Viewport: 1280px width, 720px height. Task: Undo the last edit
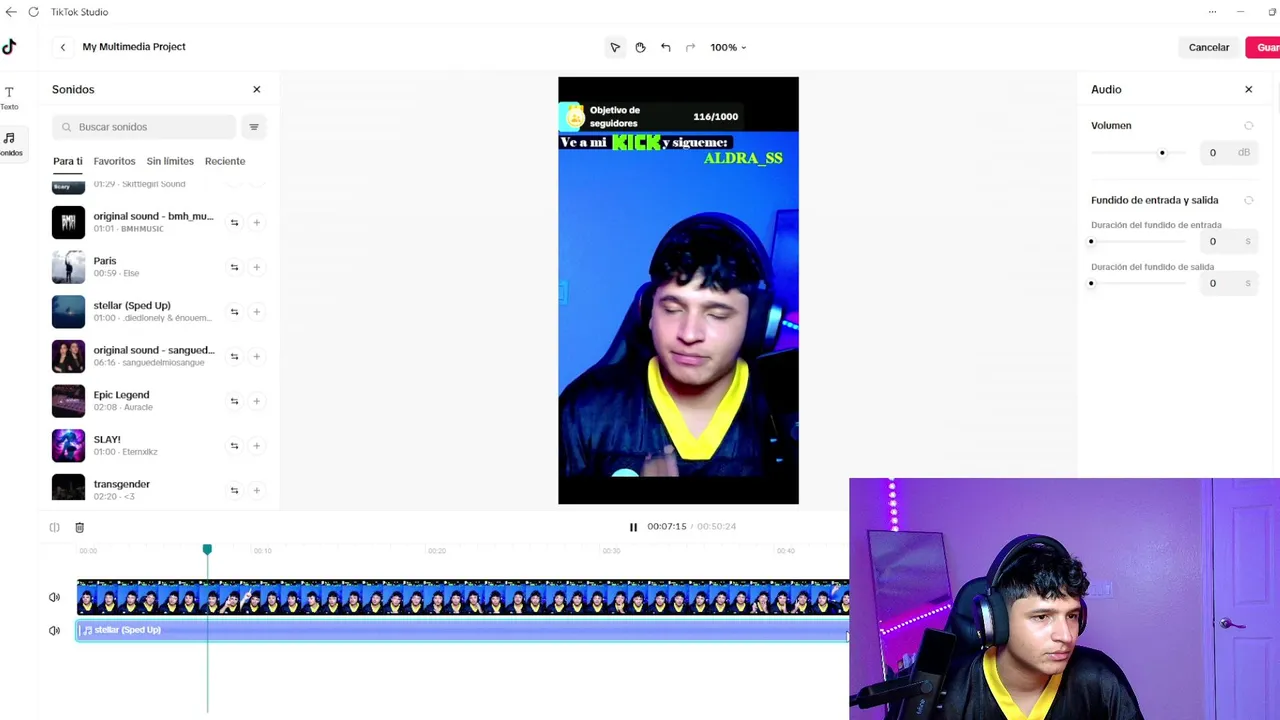point(665,47)
